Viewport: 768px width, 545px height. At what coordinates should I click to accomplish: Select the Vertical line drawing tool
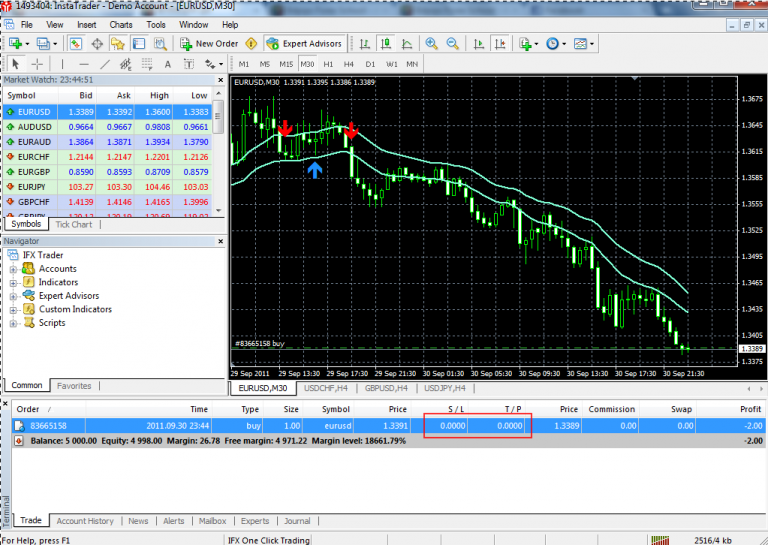pos(63,64)
